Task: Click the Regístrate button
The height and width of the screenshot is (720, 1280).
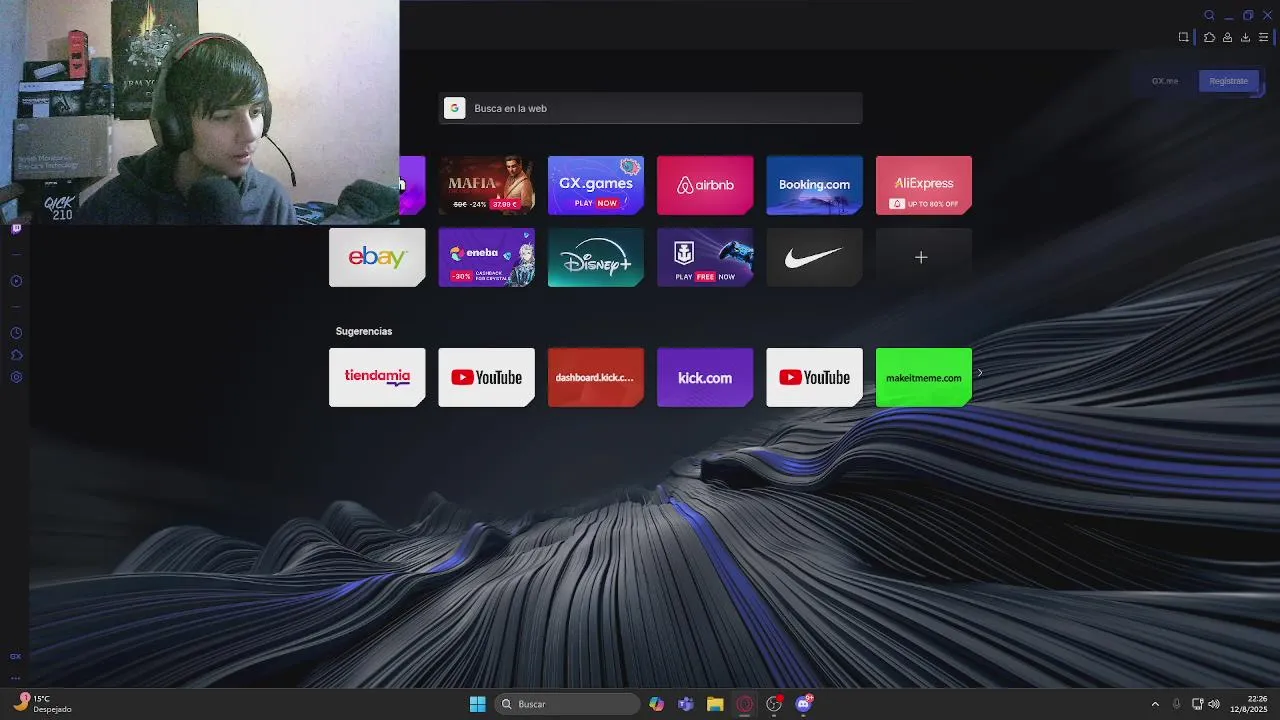Action: pos(1228,81)
